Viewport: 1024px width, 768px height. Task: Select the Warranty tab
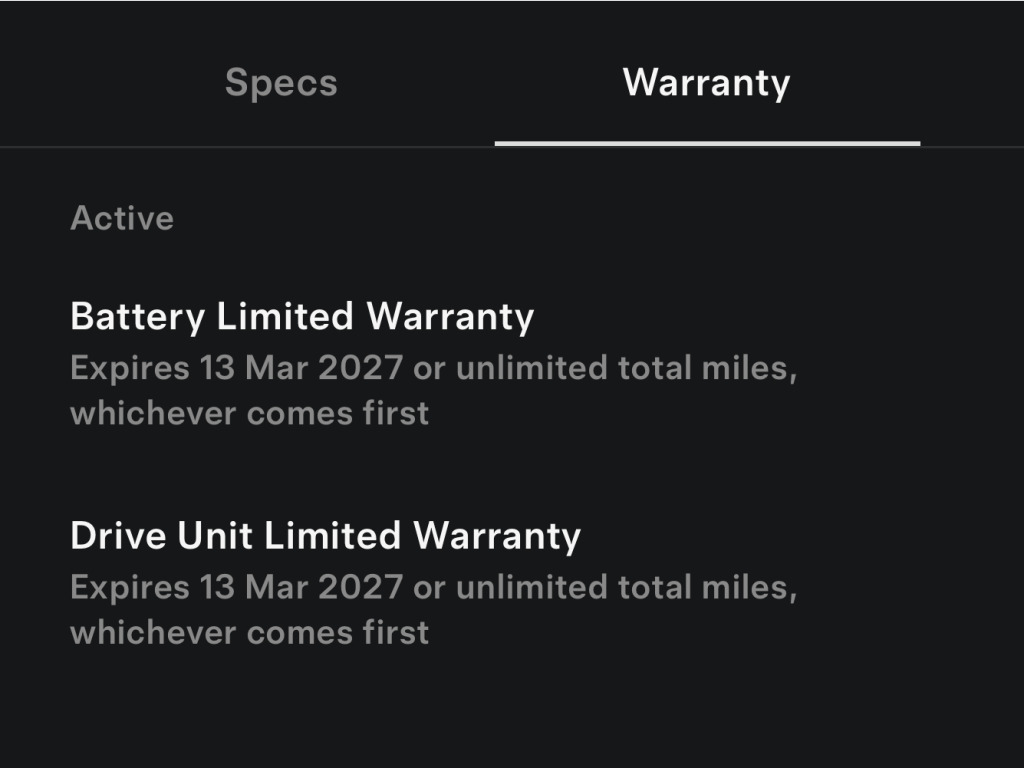[706, 82]
